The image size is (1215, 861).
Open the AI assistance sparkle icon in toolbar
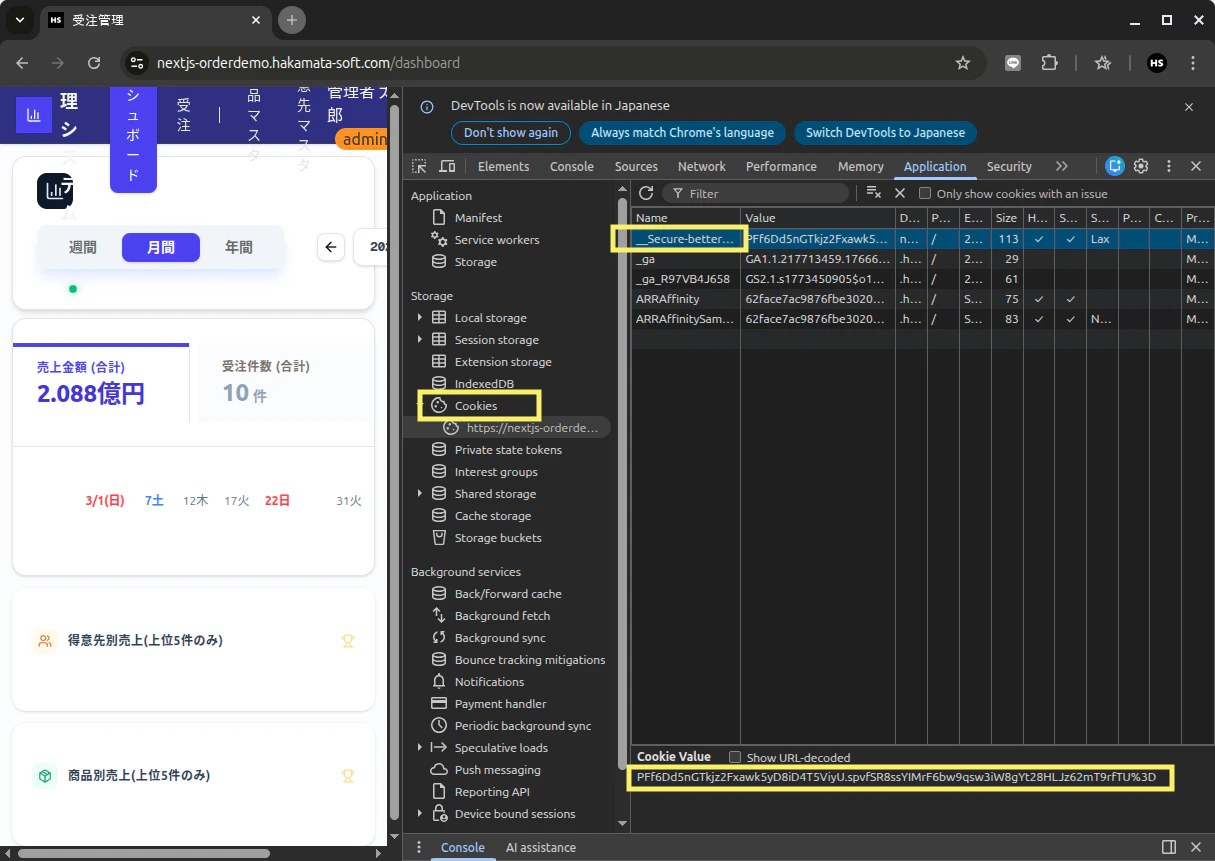click(1115, 166)
